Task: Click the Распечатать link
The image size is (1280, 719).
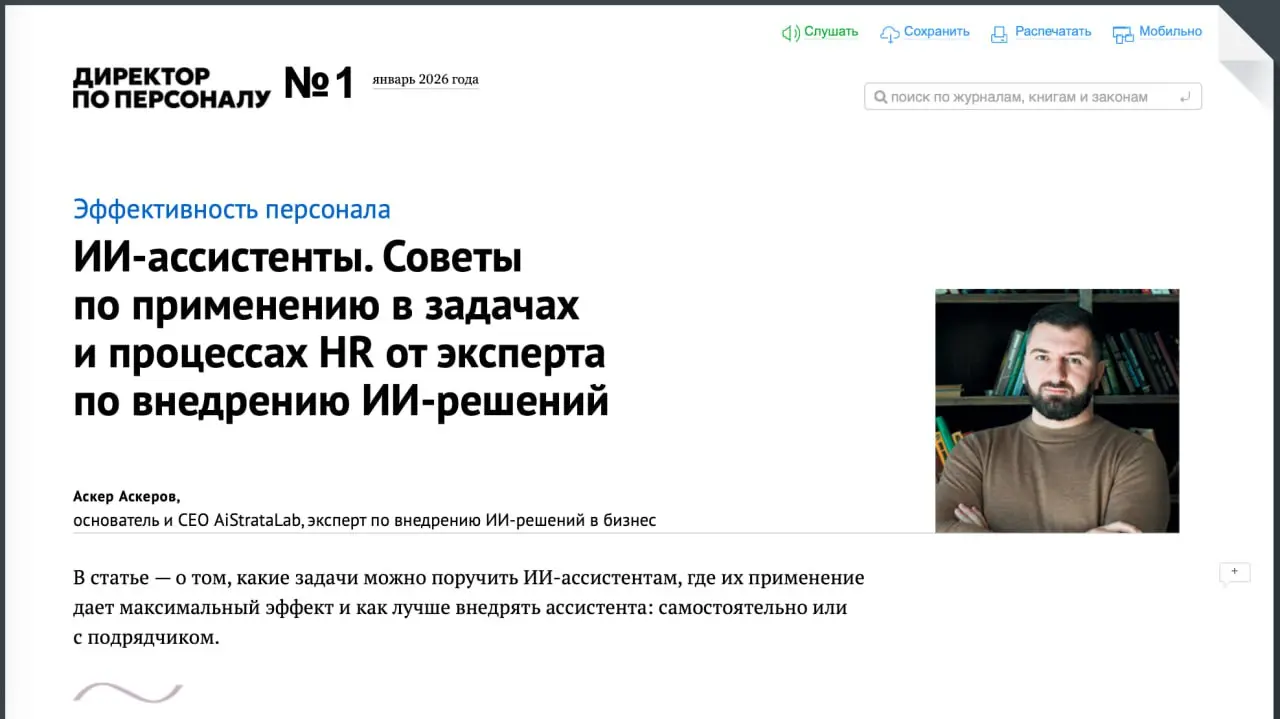Action: 1053,31
